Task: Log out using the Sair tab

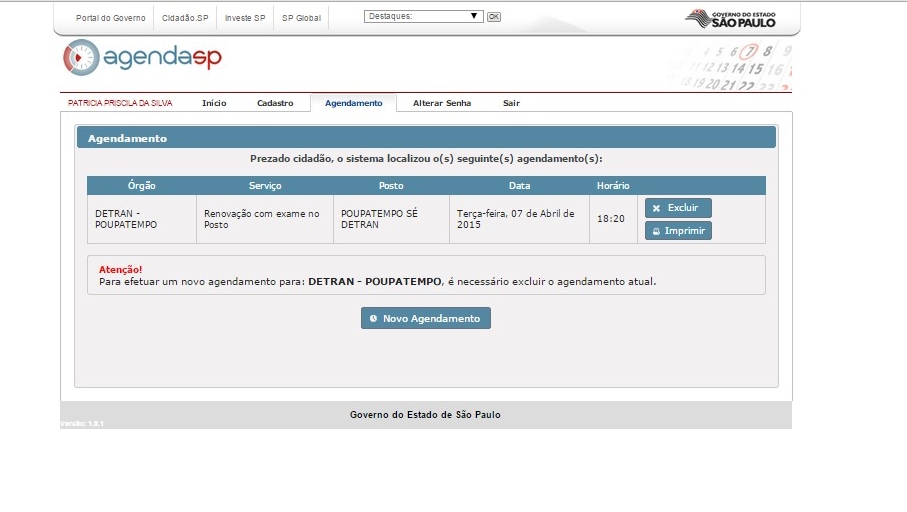Action: tap(511, 103)
